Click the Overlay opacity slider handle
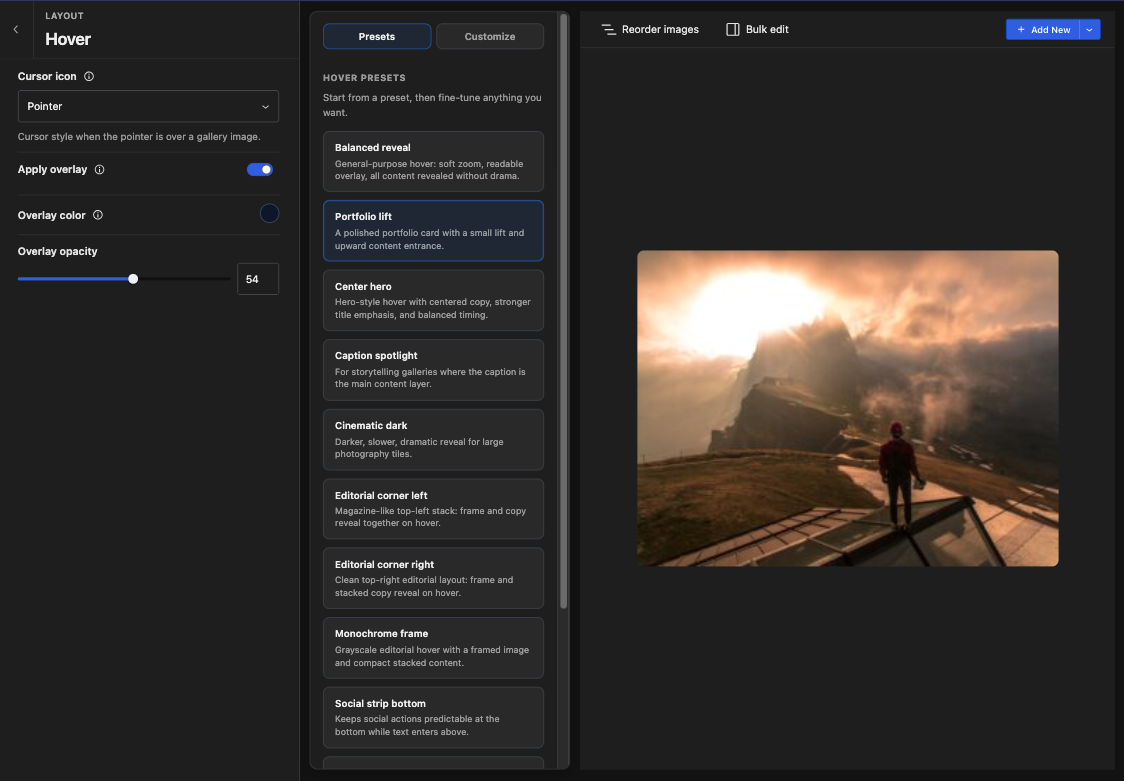Screen dimensions: 1124x781 tap(133, 279)
